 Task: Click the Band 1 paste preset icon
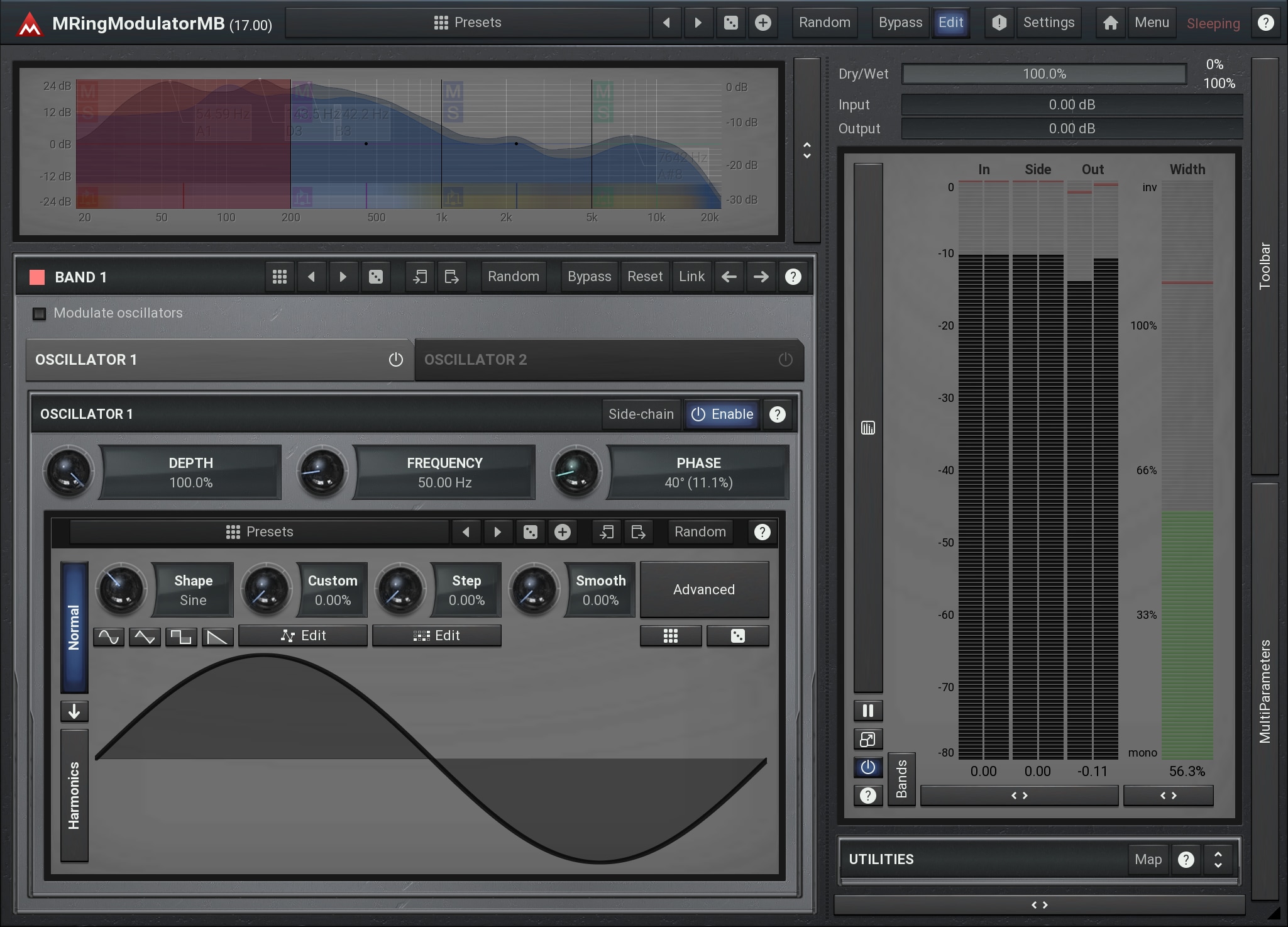click(x=452, y=277)
